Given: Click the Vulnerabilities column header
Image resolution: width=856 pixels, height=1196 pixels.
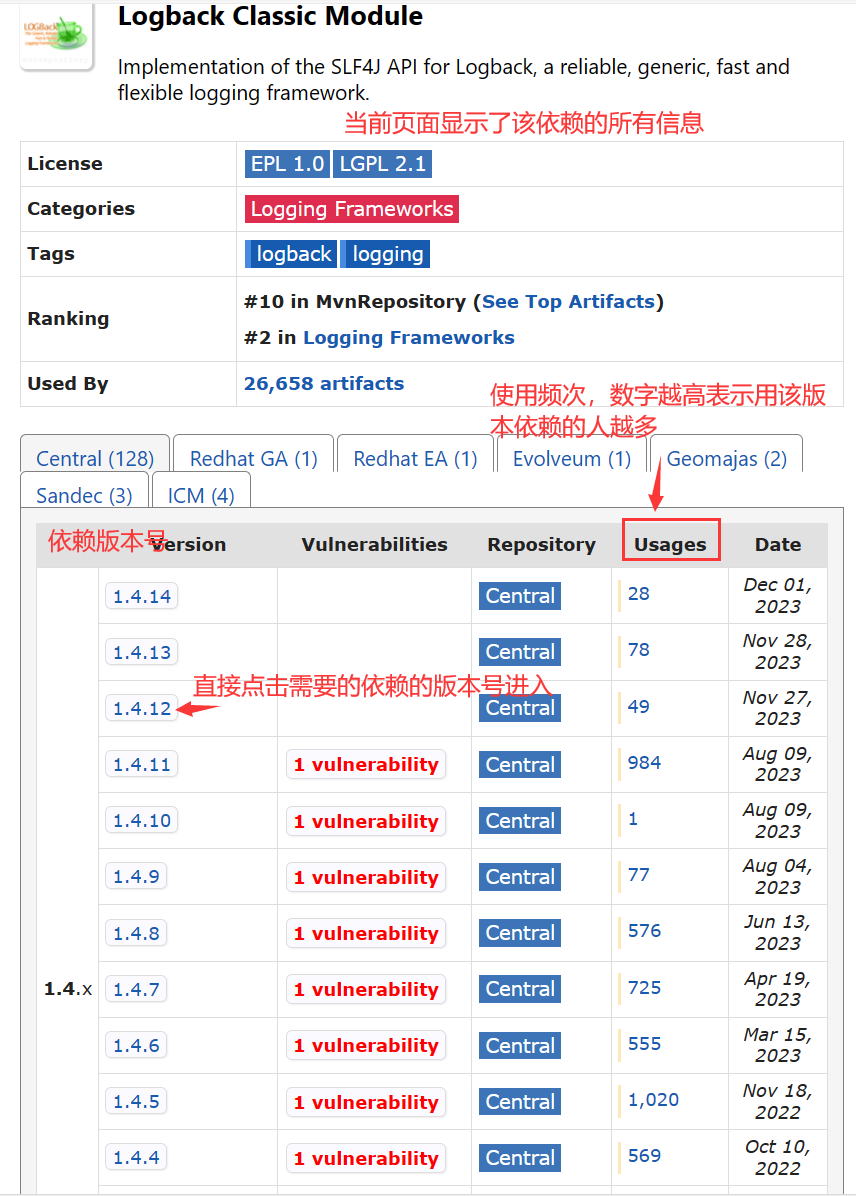Looking at the screenshot, I should tap(374, 545).
